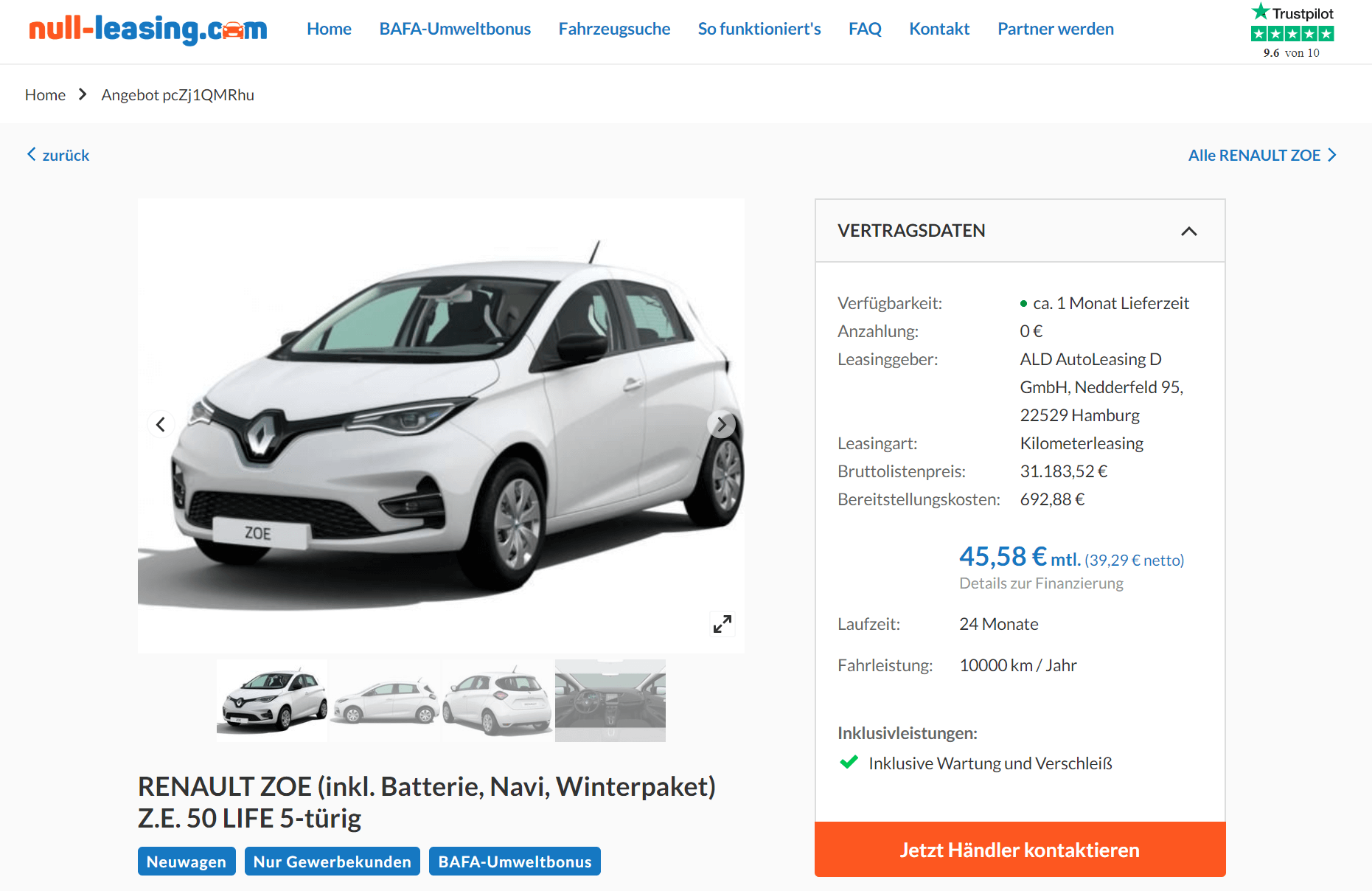
Task: Select the side-view car thumbnail
Action: (x=385, y=701)
